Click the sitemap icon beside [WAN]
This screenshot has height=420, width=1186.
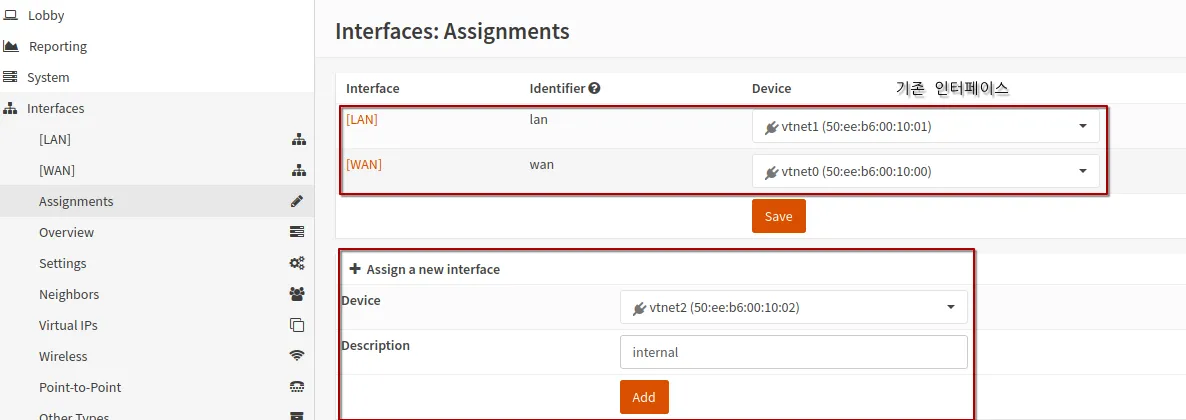pyautogui.click(x=298, y=170)
